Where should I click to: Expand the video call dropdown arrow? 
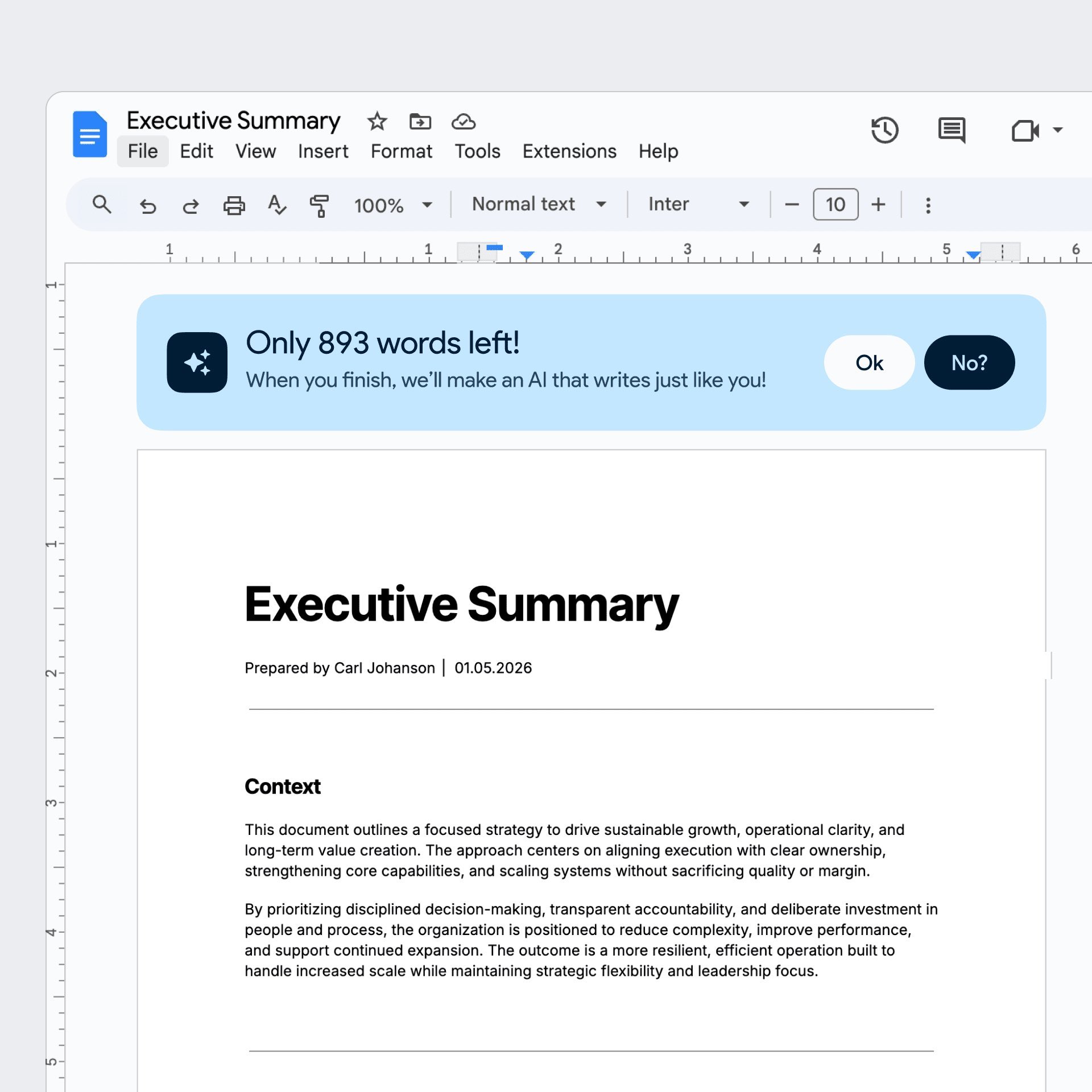click(1058, 130)
